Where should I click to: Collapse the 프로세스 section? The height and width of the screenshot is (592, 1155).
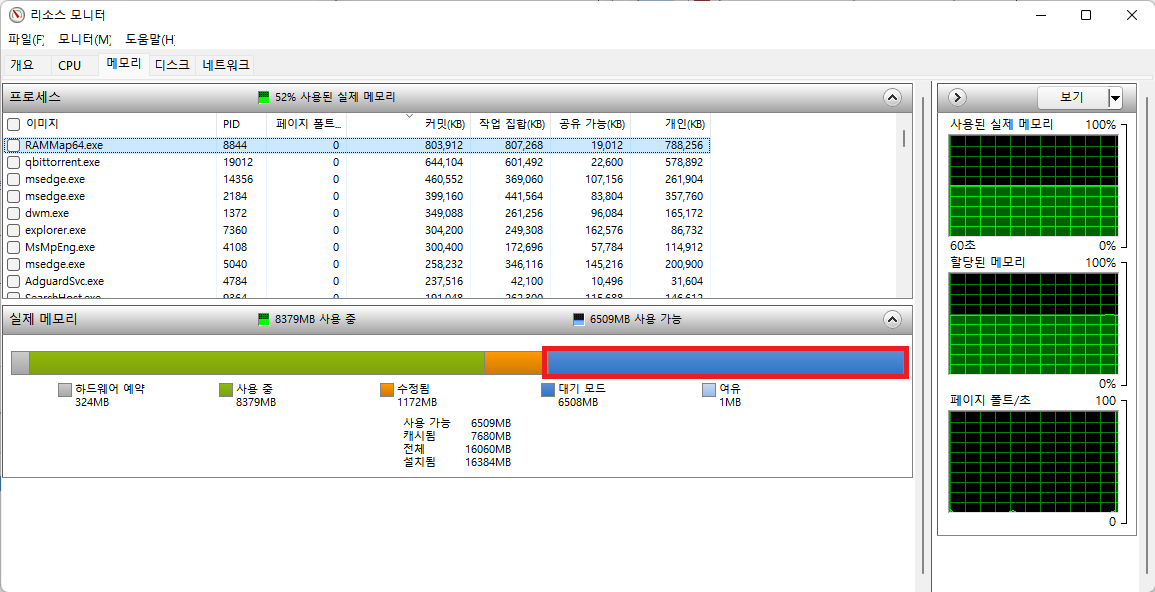(x=891, y=97)
